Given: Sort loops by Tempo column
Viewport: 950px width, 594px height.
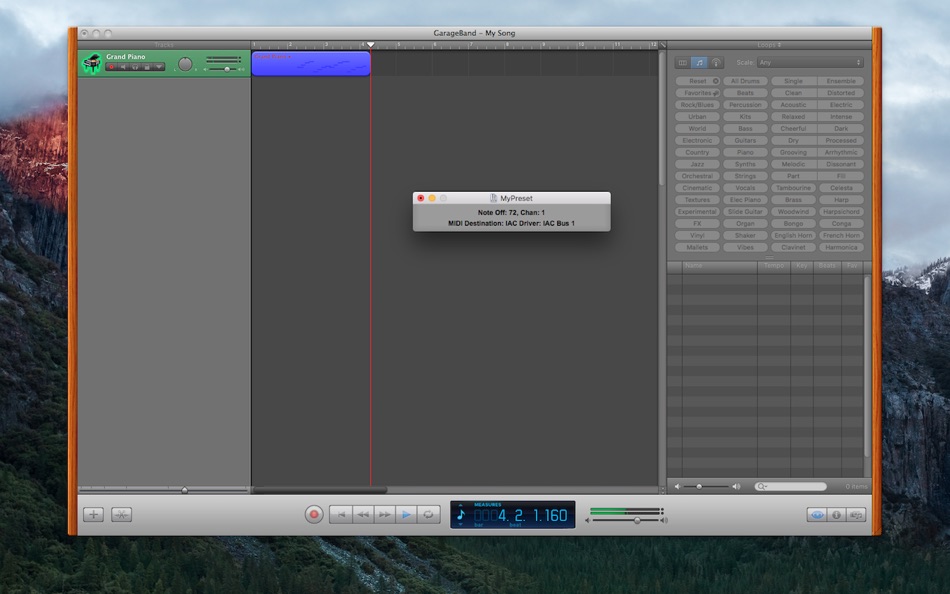Looking at the screenshot, I should 774,265.
